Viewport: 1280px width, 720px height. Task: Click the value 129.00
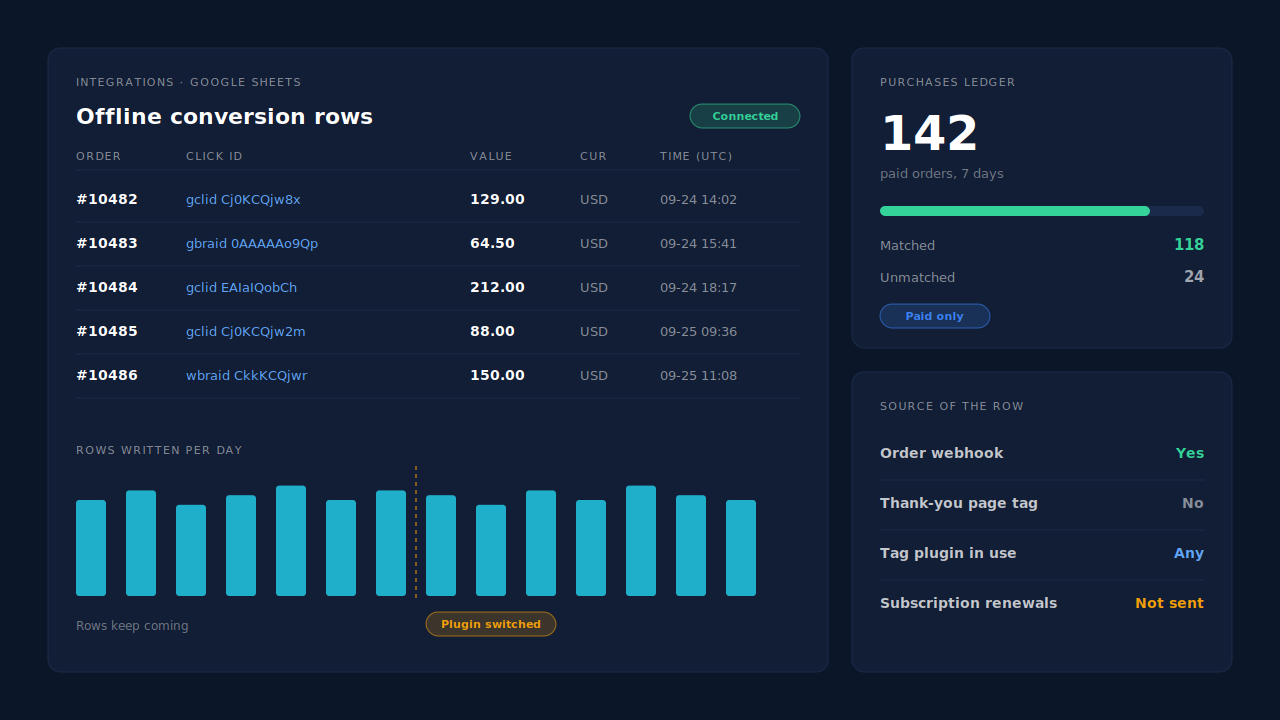coord(497,200)
